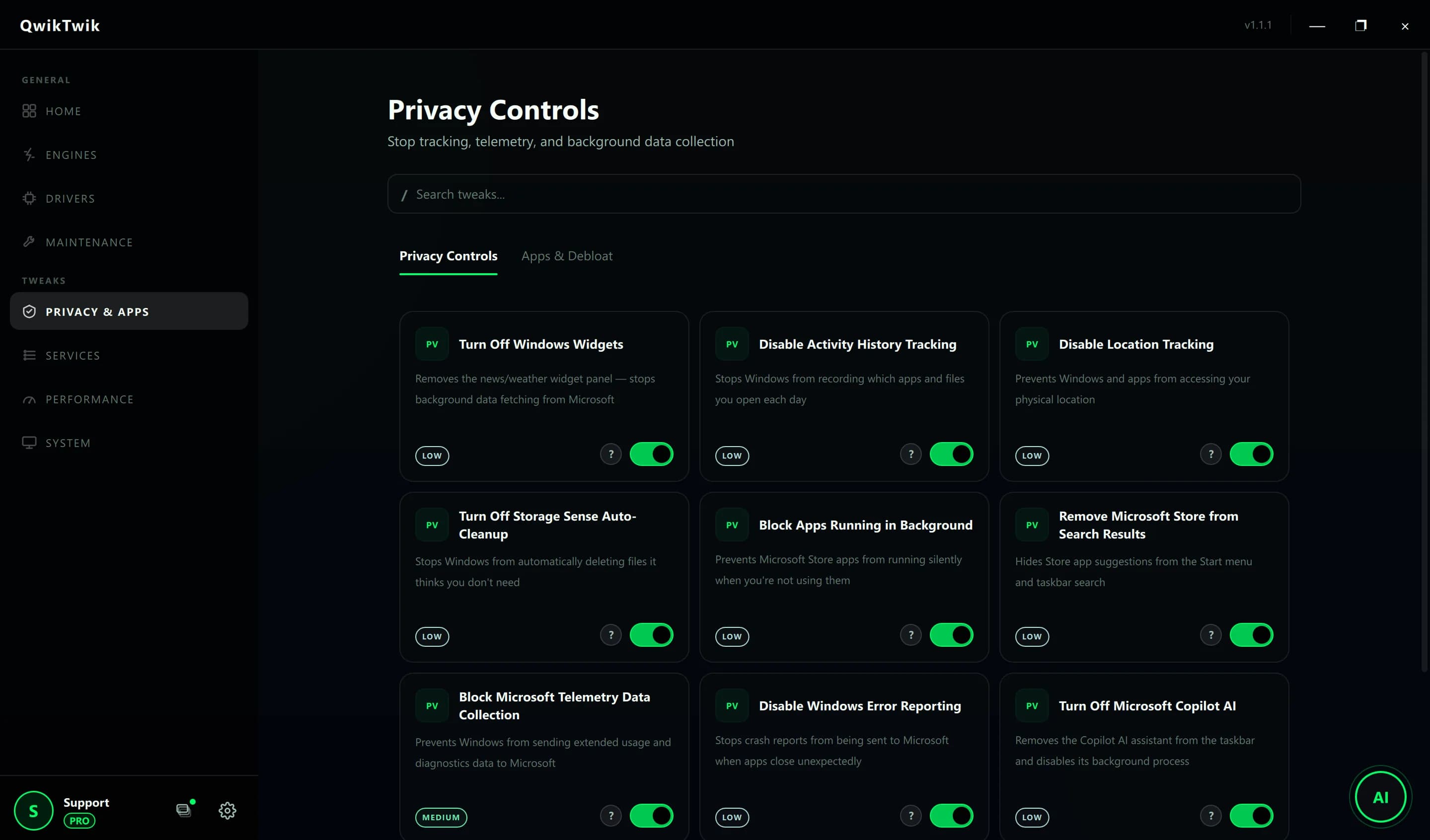Screen dimensions: 1430x840
Task: Open the Home section in sidebar
Action: tap(129, 111)
